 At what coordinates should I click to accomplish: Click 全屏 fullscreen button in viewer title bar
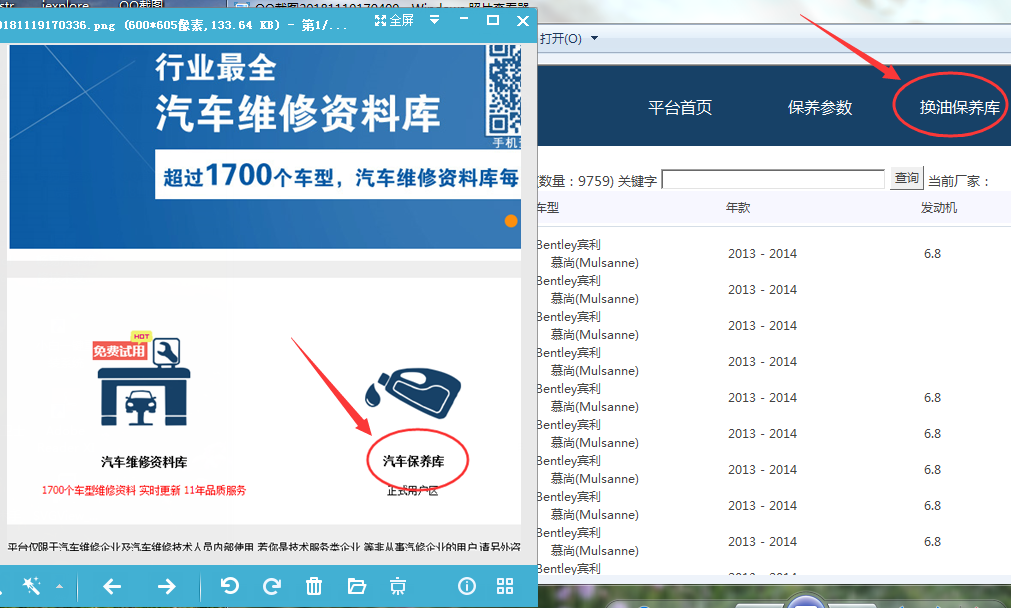[394, 21]
